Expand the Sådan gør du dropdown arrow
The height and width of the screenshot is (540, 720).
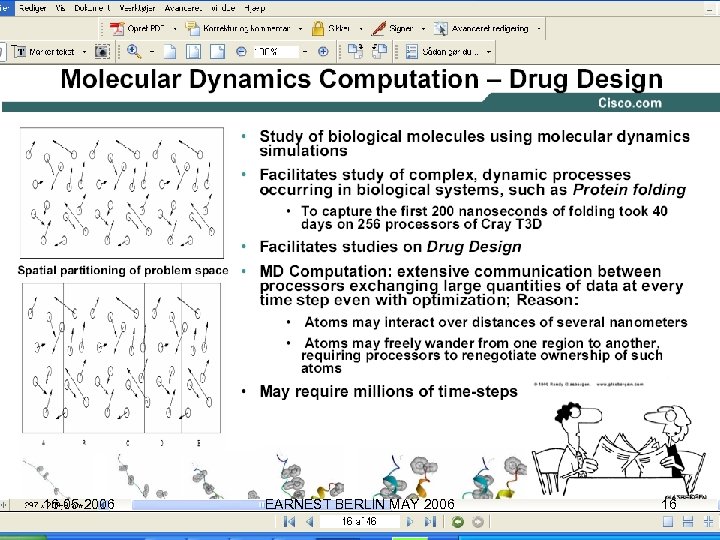(x=489, y=52)
